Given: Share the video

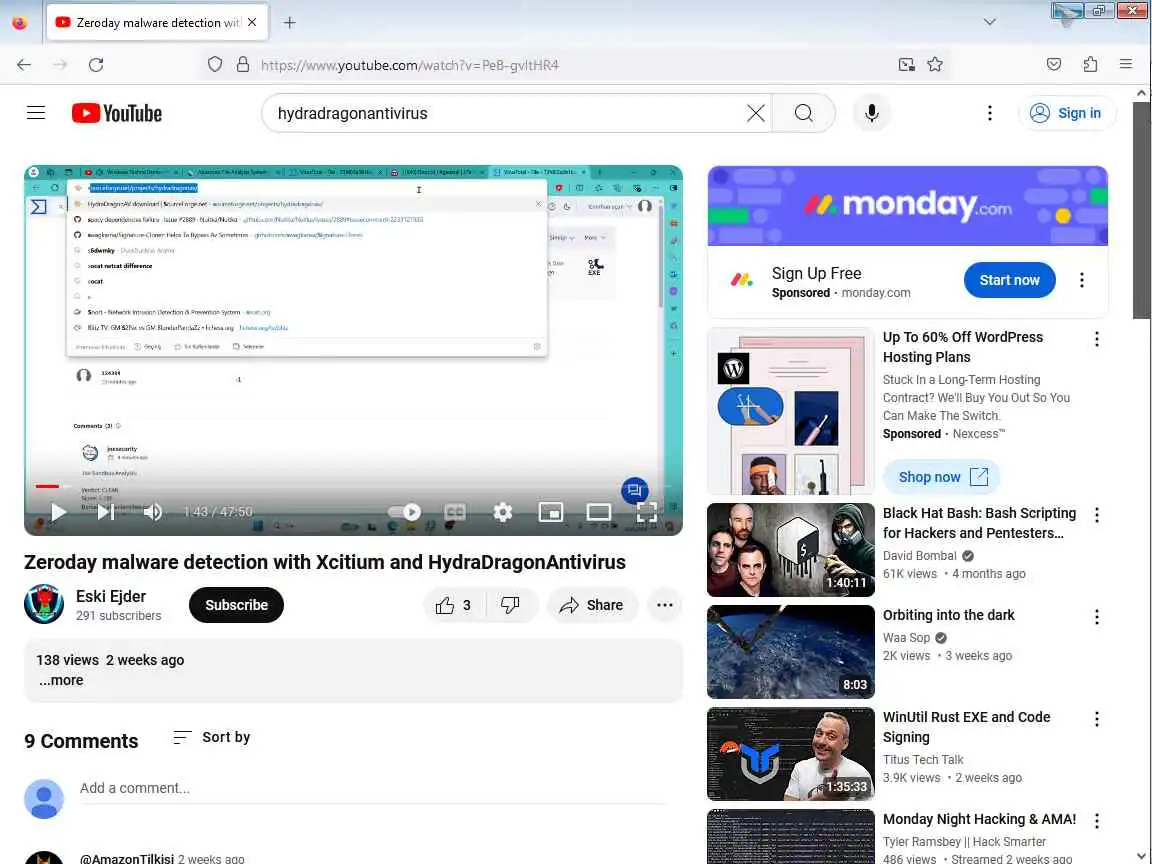Looking at the screenshot, I should pyautogui.click(x=592, y=605).
